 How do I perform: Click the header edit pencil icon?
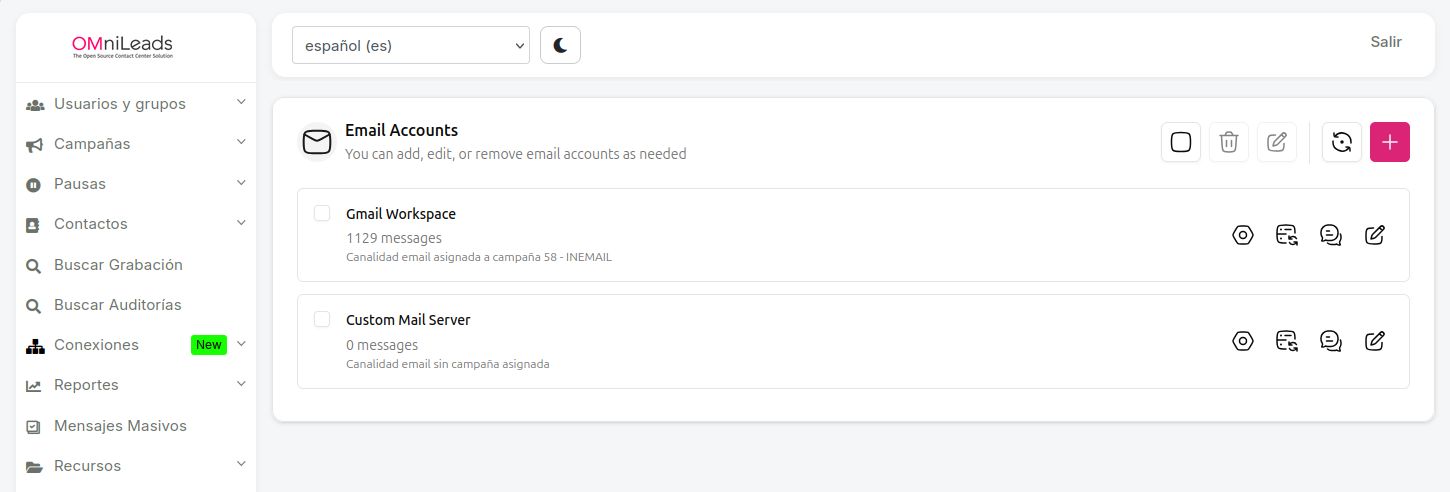(x=1277, y=142)
